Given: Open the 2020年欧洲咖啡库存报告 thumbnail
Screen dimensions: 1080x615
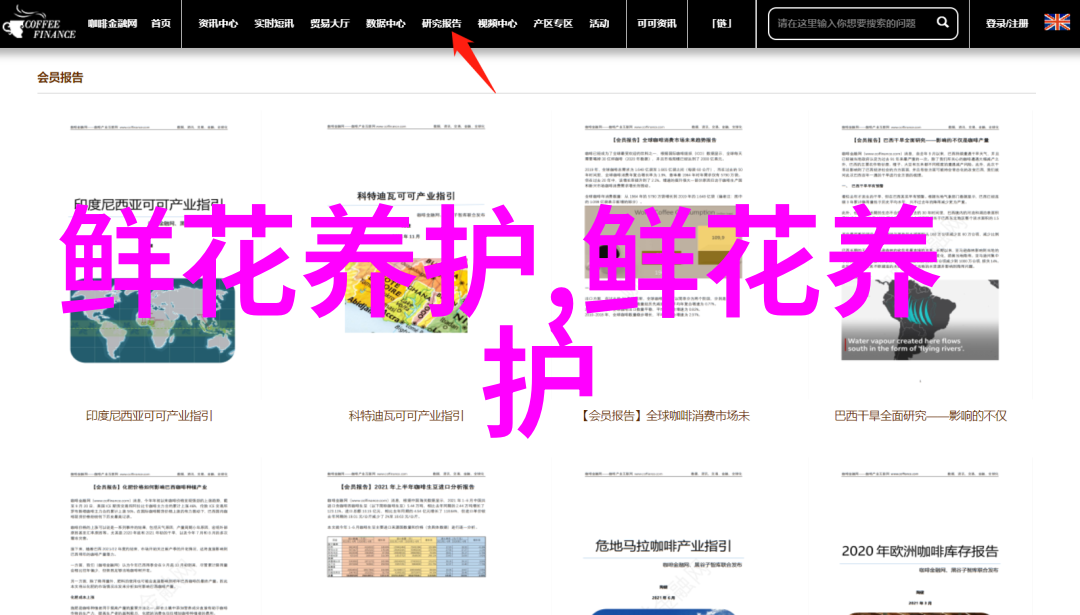Looking at the screenshot, I should coord(920,537).
